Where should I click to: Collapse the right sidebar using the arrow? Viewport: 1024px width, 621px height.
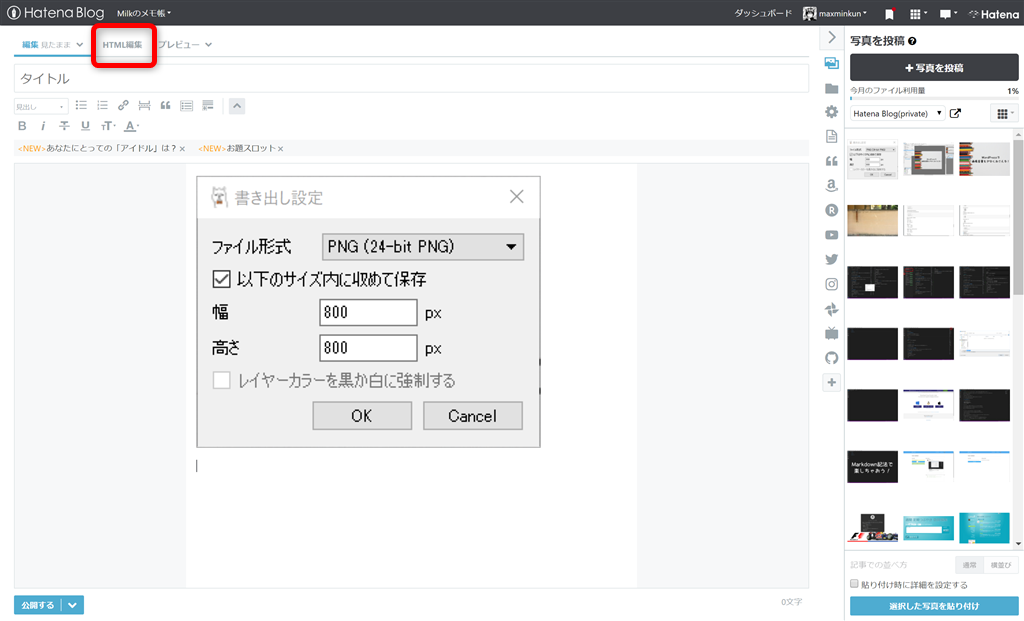click(831, 38)
